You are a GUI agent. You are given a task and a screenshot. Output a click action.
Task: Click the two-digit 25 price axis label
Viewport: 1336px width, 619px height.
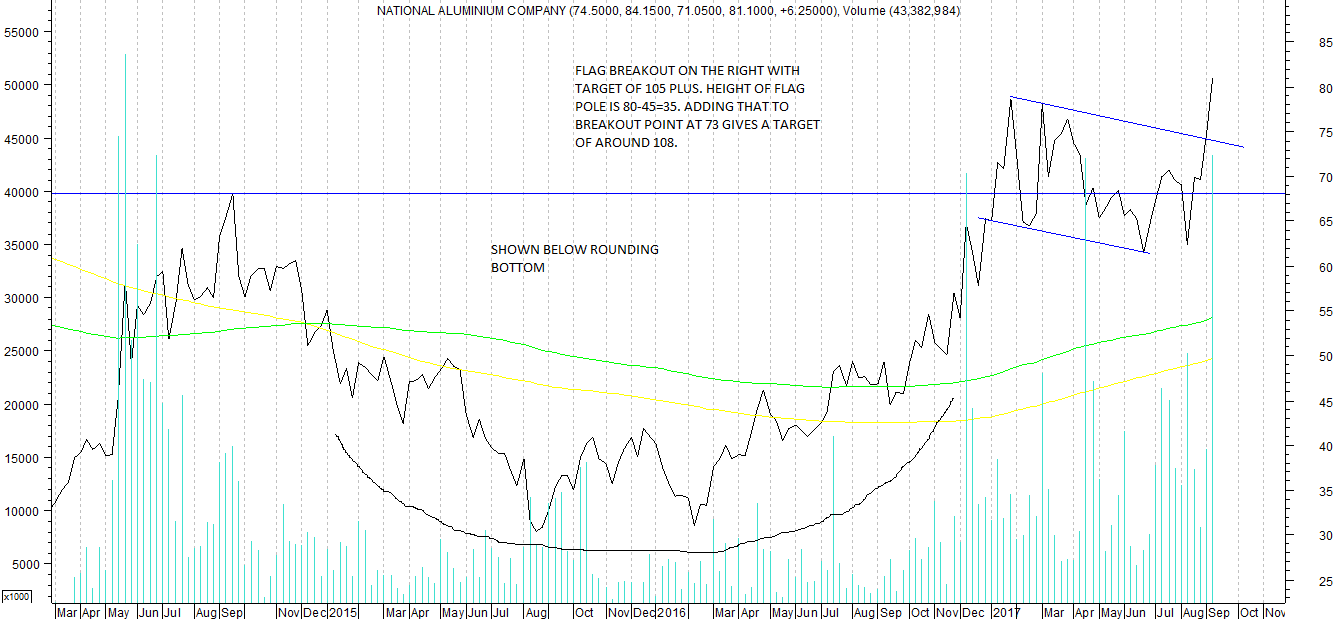pos(1324,581)
